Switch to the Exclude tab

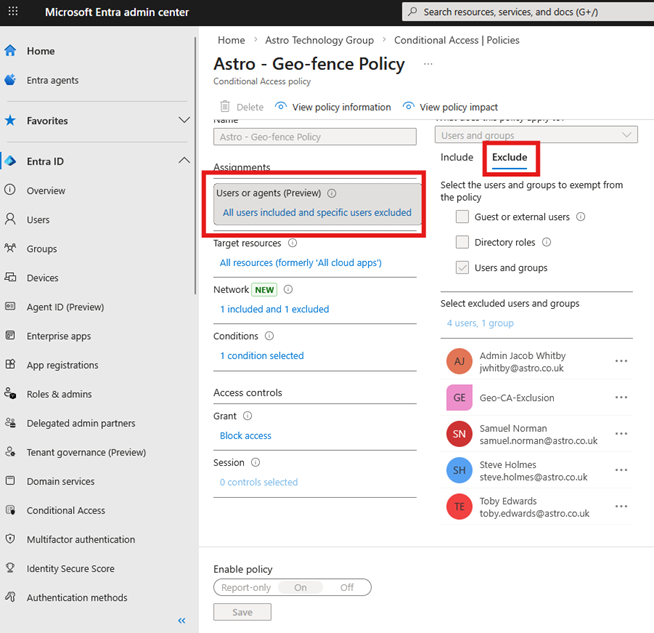click(510, 157)
